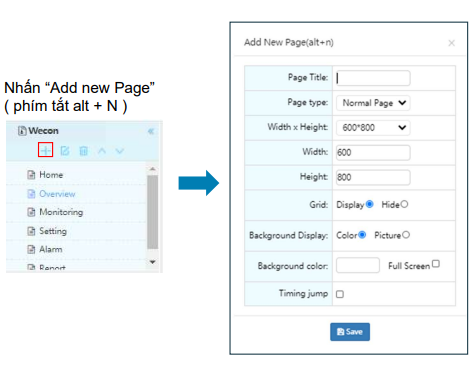The width and height of the screenshot is (475, 374).
Task: Click scroll up arrow in page list
Action: point(152,169)
